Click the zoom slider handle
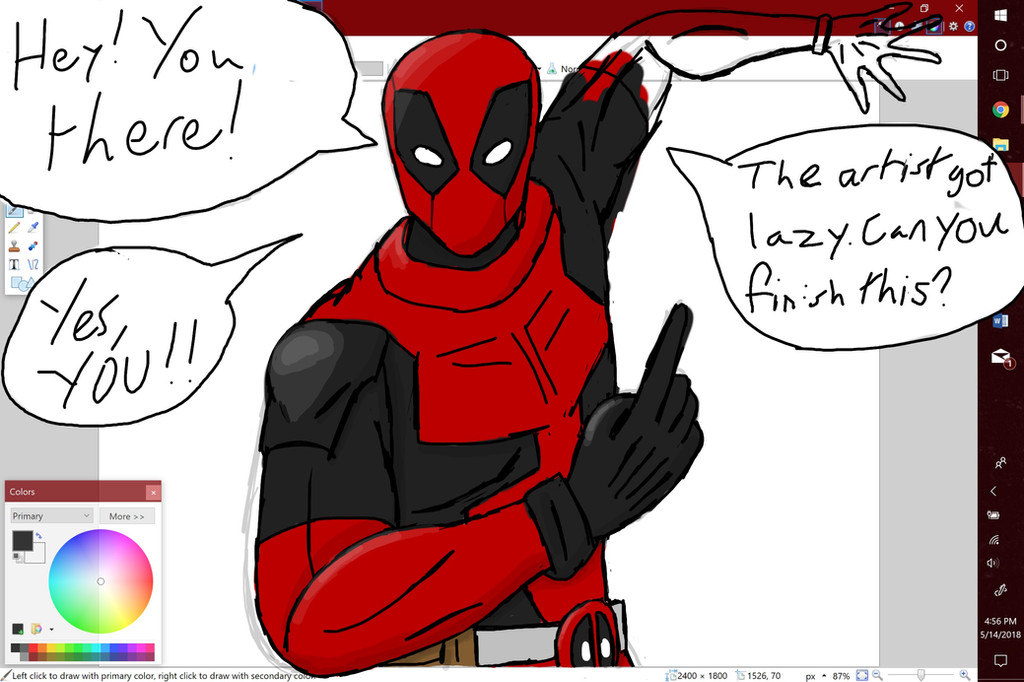Screen dimensions: 1024x682 coord(921,675)
